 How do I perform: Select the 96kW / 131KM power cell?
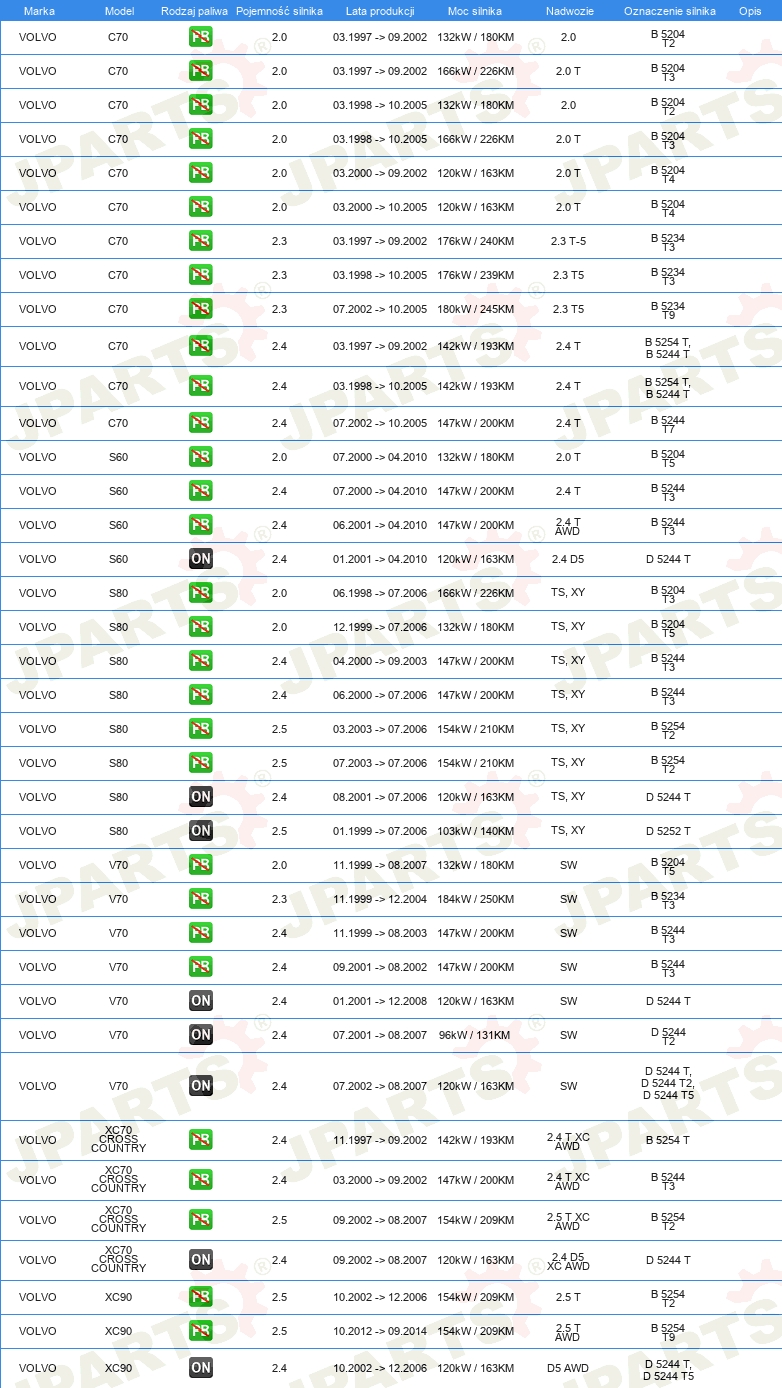point(475,1035)
